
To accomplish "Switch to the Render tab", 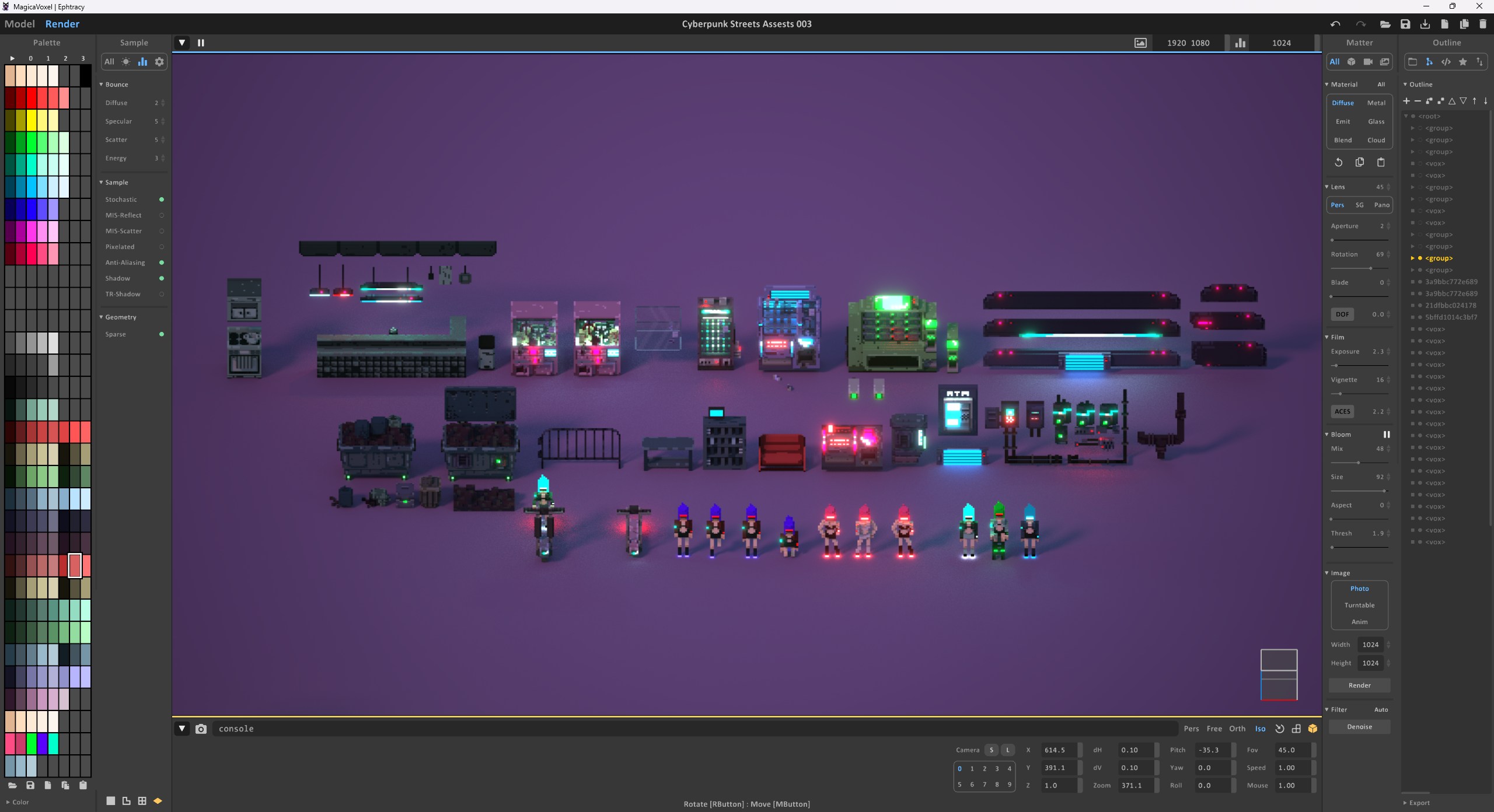I will pos(62,24).
